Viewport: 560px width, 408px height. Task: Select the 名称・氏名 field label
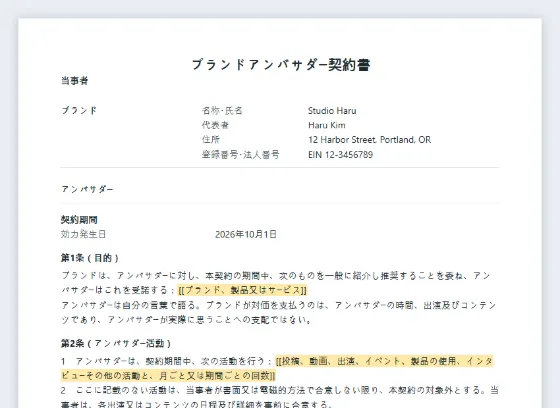[222, 110]
